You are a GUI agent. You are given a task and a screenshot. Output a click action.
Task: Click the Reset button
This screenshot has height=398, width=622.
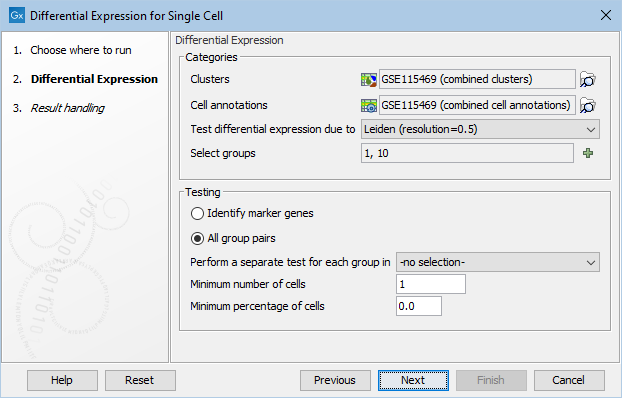pyautogui.click(x=140, y=380)
